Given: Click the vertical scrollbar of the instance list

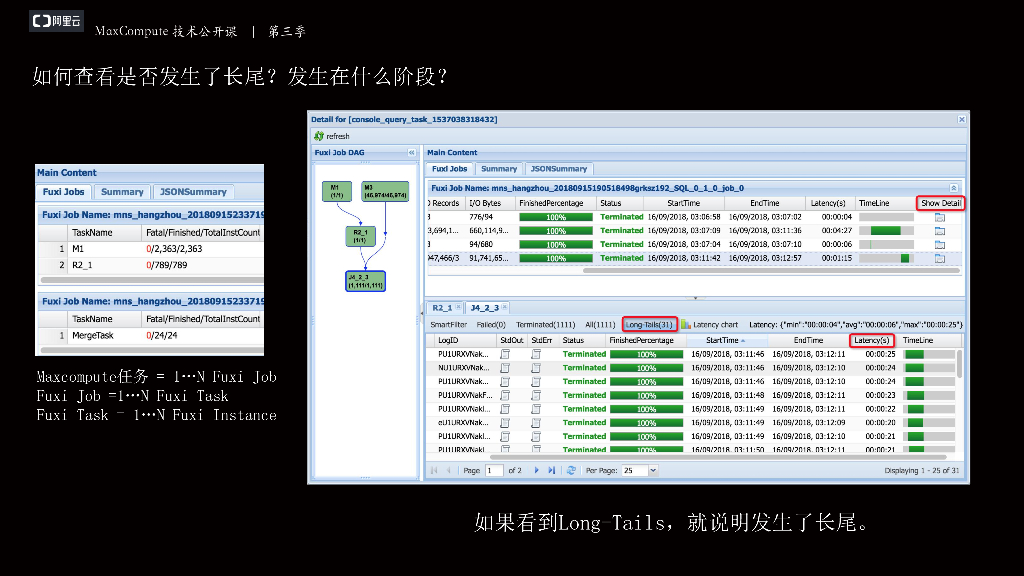Looking at the screenshot, I should click(959, 364).
